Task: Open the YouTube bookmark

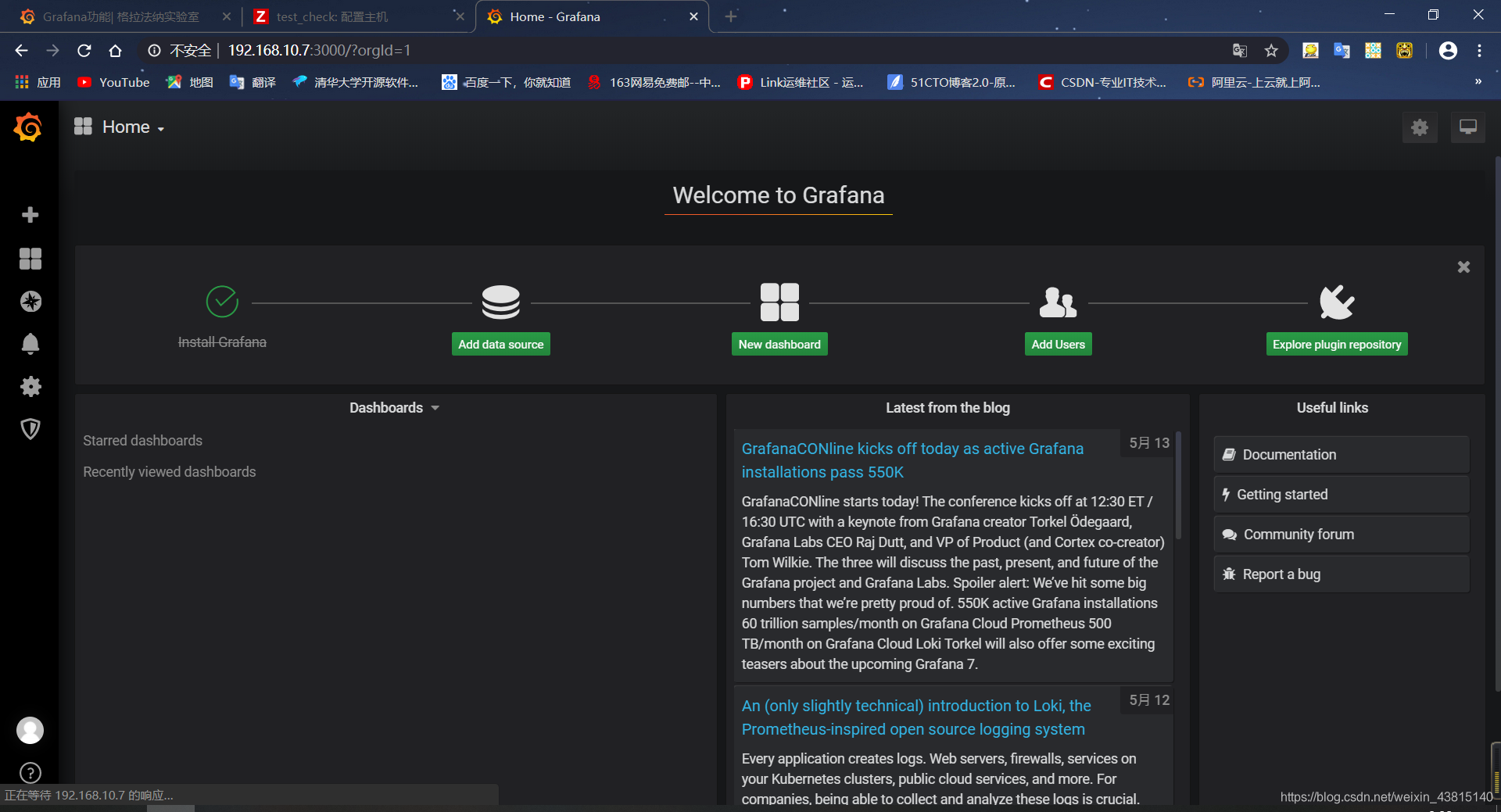Action: point(114,82)
